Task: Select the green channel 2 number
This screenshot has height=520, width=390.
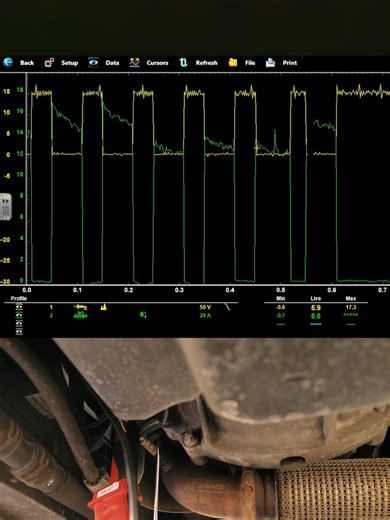Action: (x=51, y=315)
